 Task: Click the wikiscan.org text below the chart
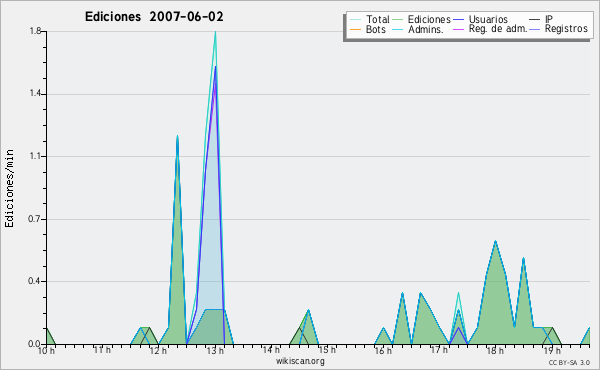click(x=300, y=361)
